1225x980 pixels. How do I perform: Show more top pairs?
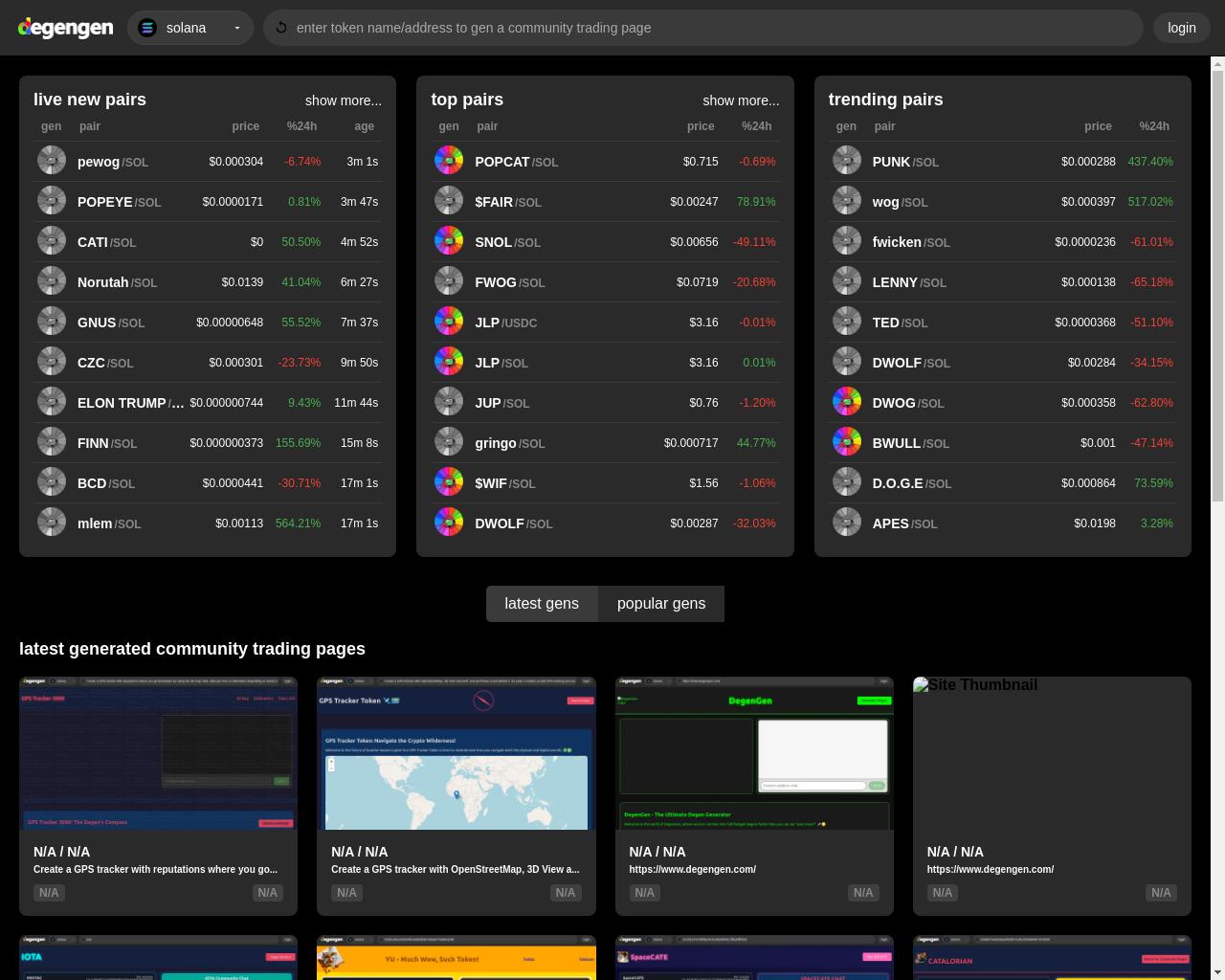741,100
